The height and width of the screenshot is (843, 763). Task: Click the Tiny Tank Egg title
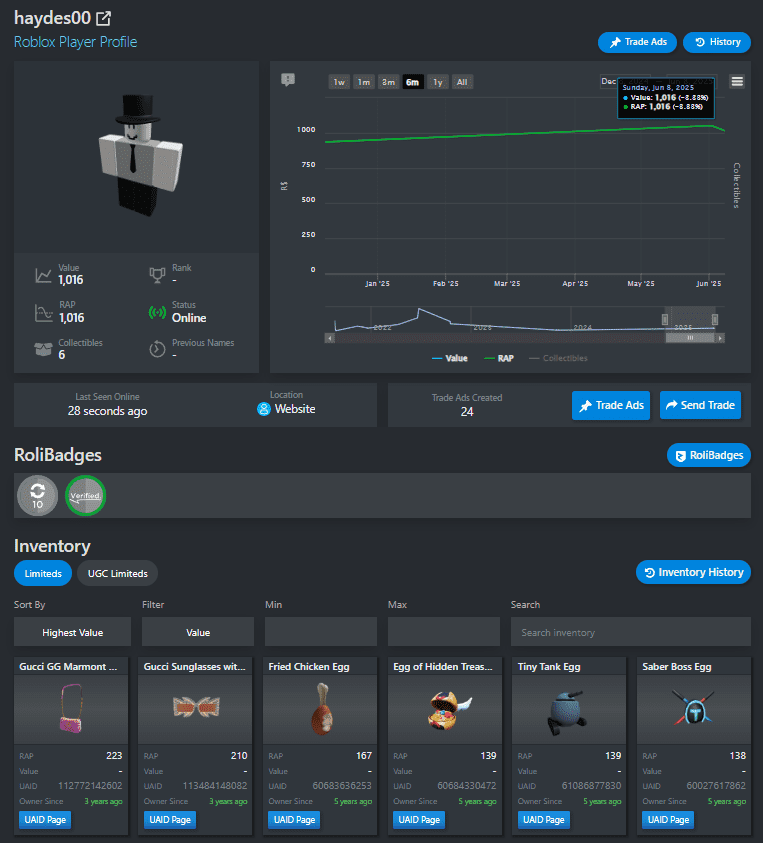549,667
